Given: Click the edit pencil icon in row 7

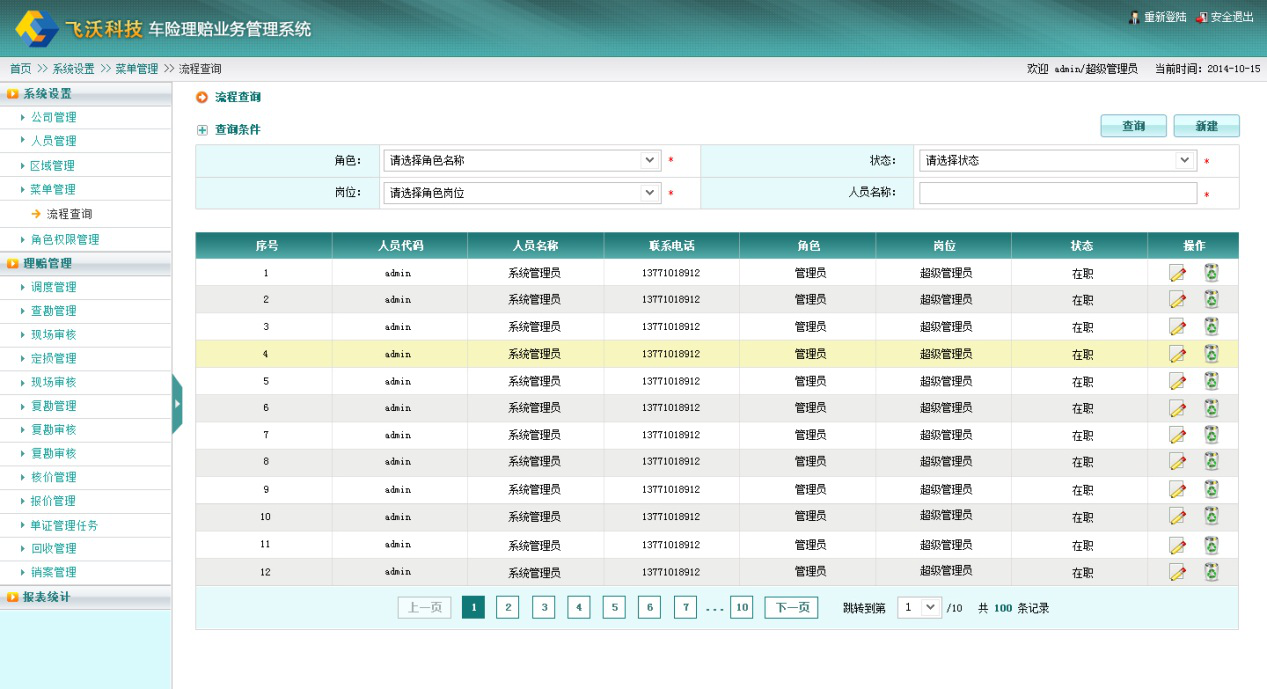Looking at the screenshot, I should tap(1177, 436).
